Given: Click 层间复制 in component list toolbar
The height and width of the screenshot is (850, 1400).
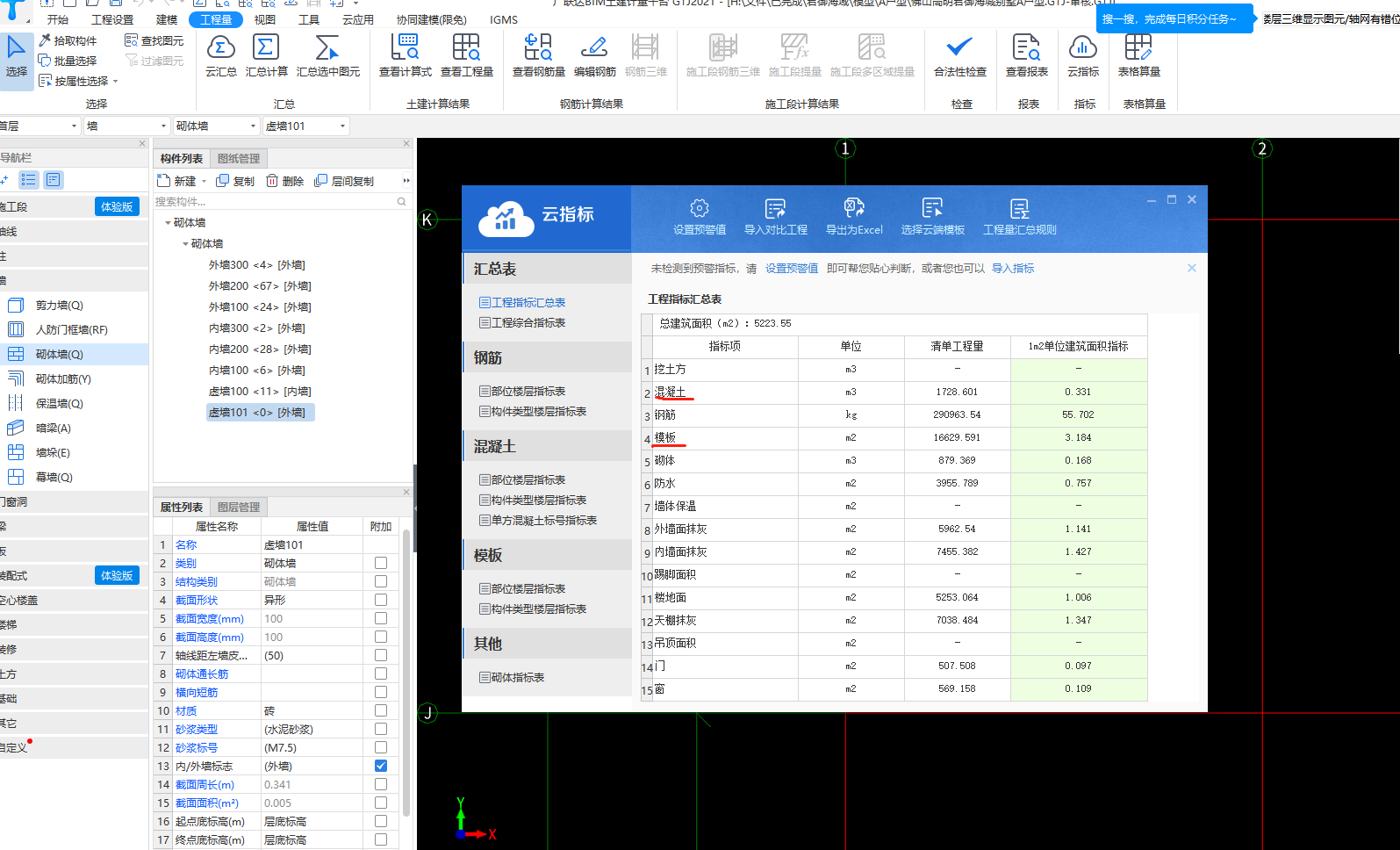Looking at the screenshot, I should (x=344, y=181).
